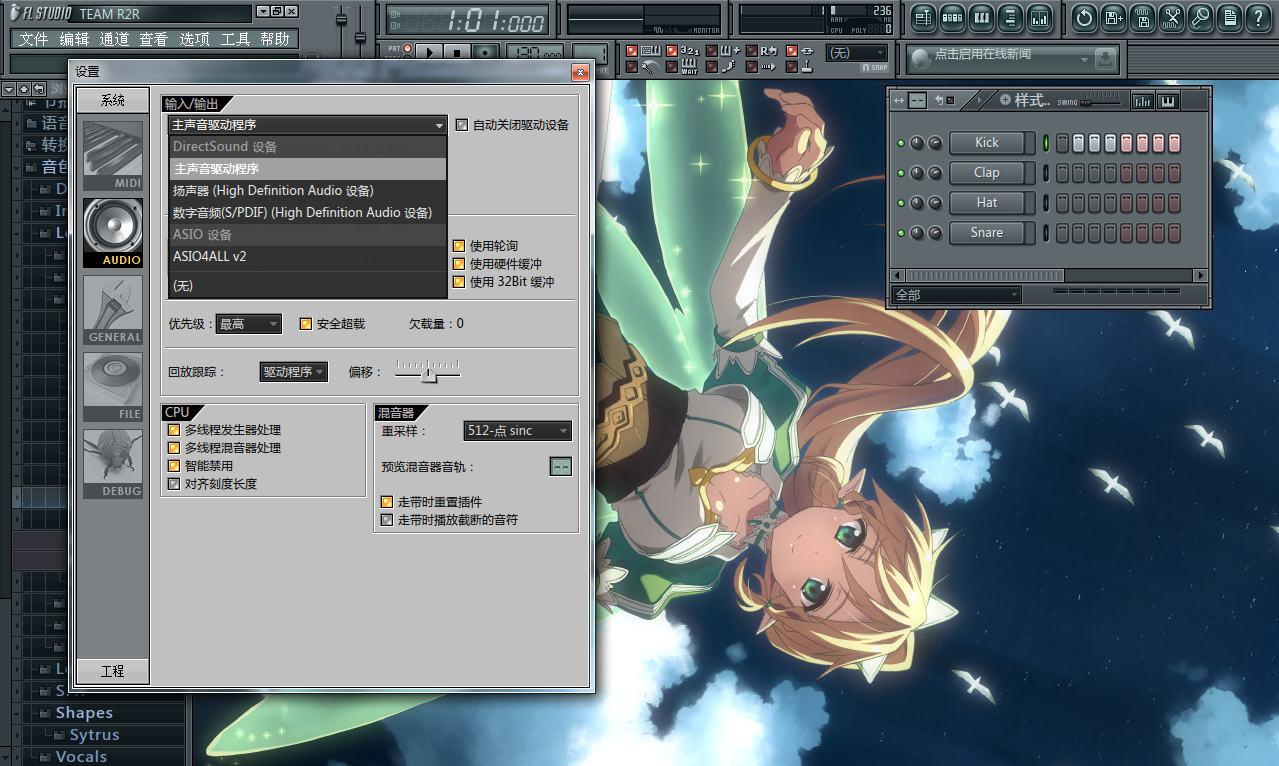Click the render audio wave-save icon

coord(1142,17)
